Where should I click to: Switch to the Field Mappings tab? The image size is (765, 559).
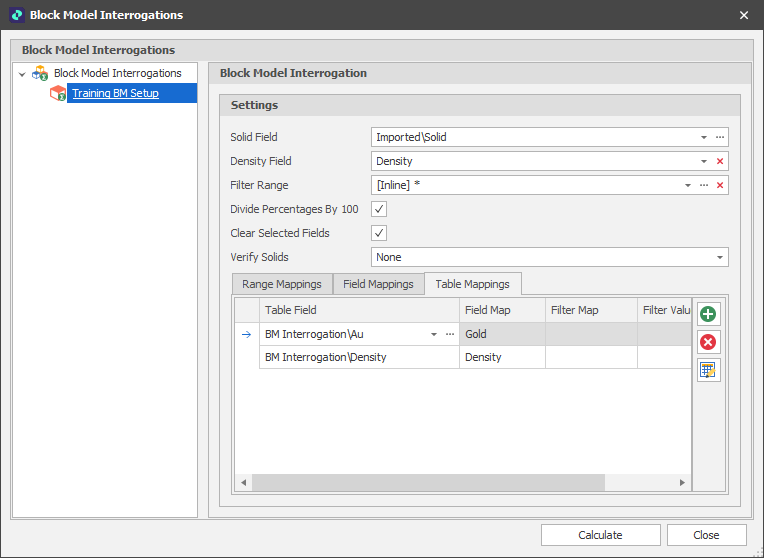point(378,284)
